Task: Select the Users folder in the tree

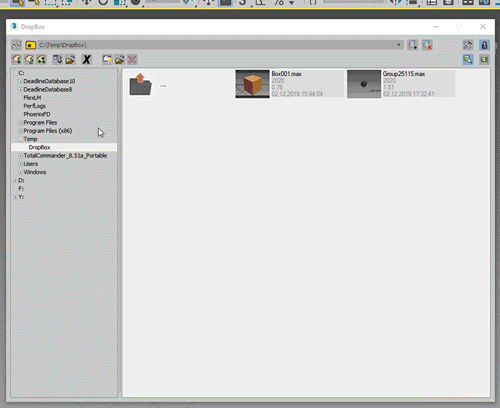Action: point(31,164)
